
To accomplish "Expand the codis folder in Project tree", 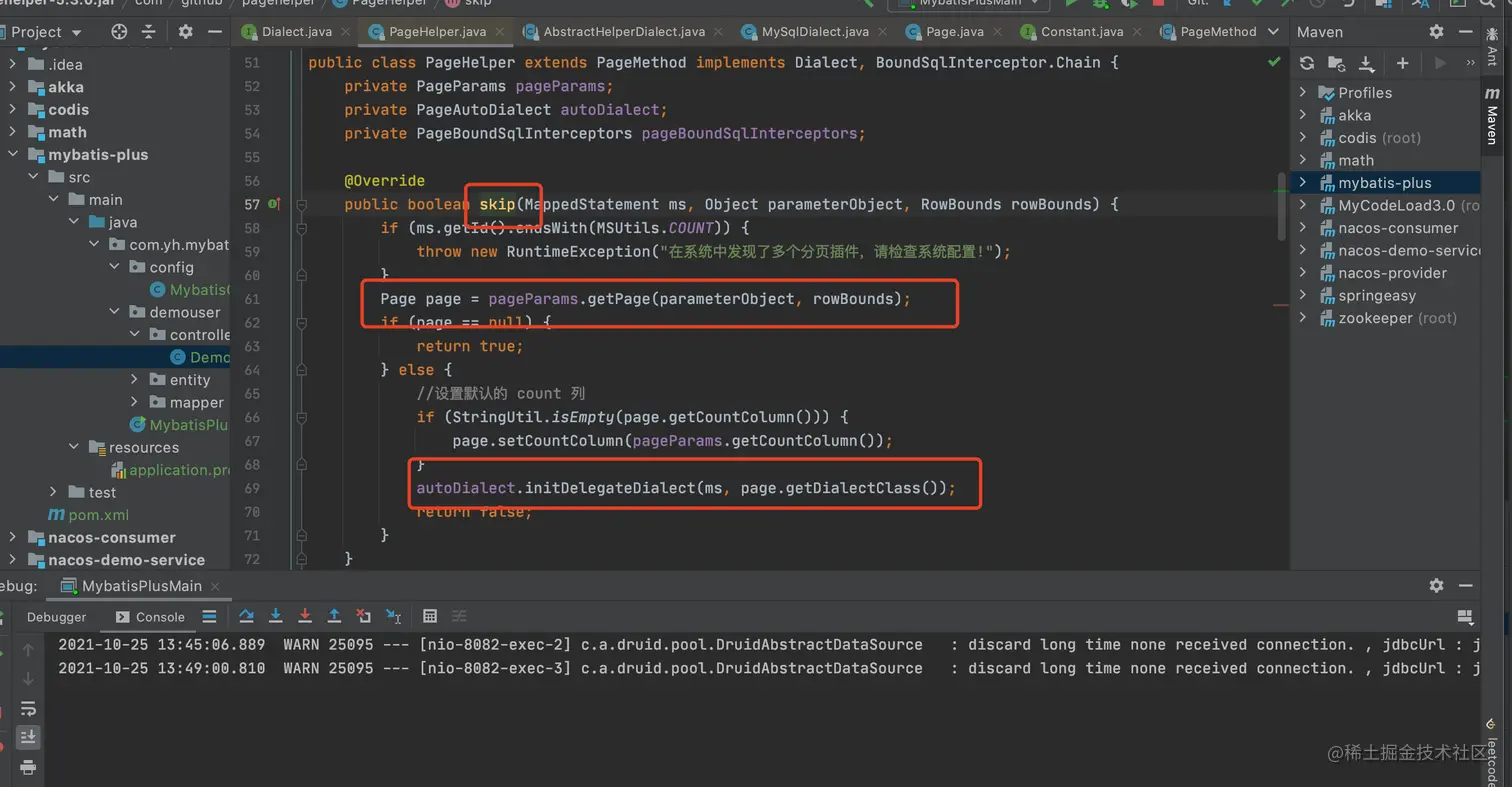I will pyautogui.click(x=13, y=110).
